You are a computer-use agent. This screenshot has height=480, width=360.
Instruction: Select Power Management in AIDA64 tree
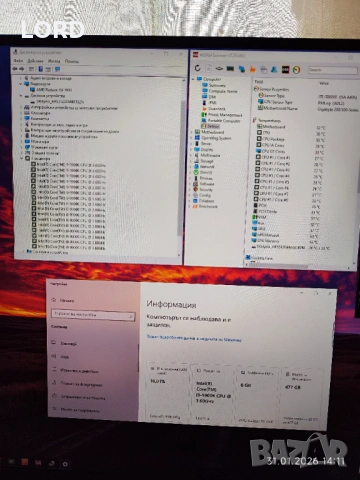pos(225,115)
